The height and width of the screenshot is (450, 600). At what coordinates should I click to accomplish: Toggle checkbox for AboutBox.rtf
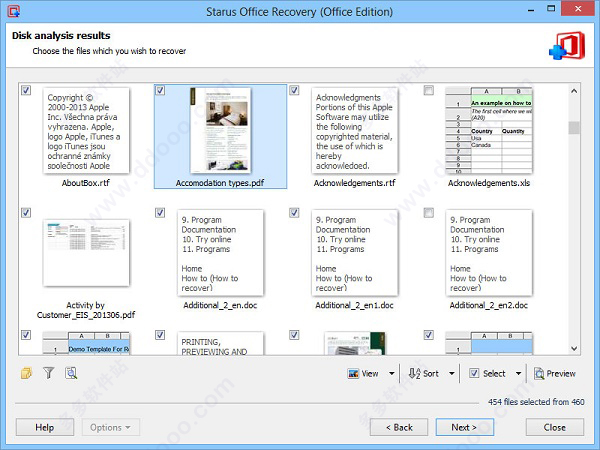click(26, 90)
